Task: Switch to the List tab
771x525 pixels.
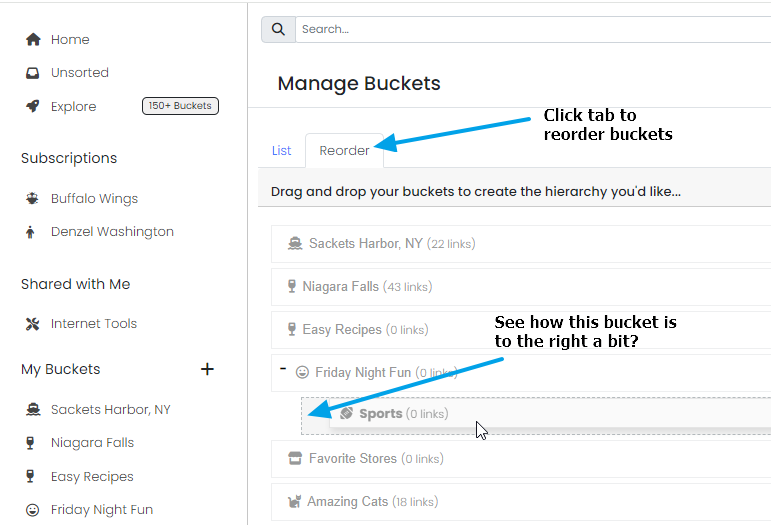Action: [281, 150]
